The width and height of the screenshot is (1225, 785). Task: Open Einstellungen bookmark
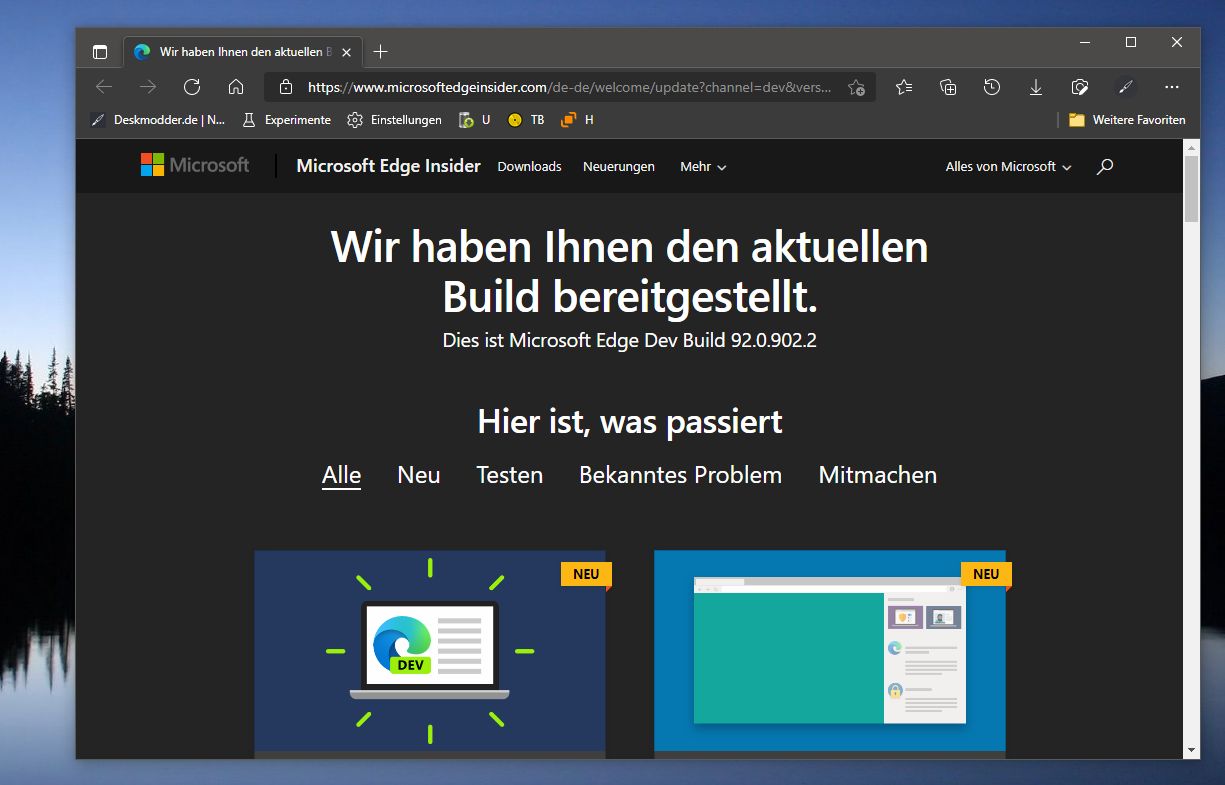point(394,120)
